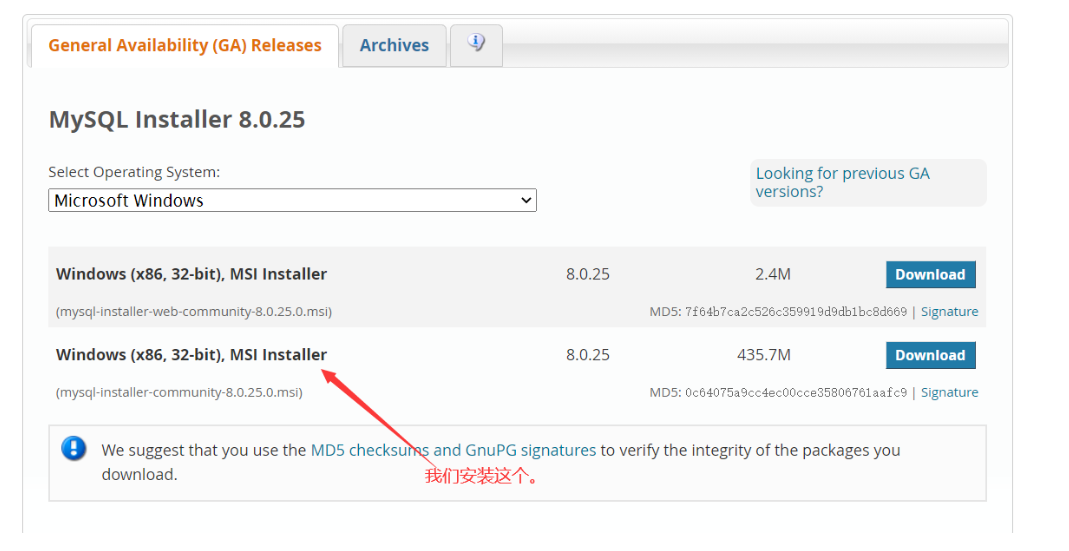Click the (mysql-installer-web-community-8.0.25.0.msi) filename
The width and height of the screenshot is (1069, 551).
[x=194, y=312]
